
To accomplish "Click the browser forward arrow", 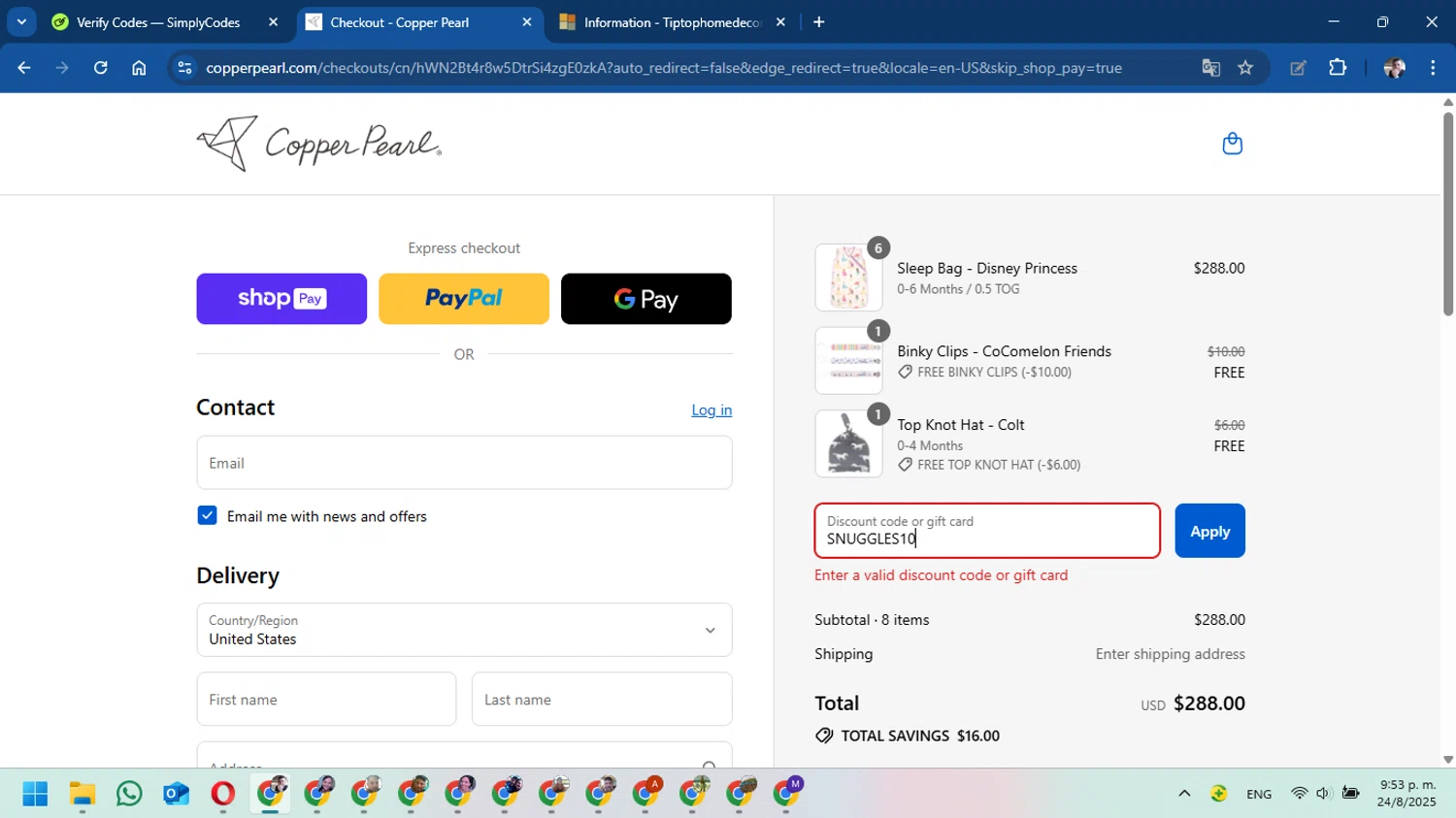I will point(62,68).
